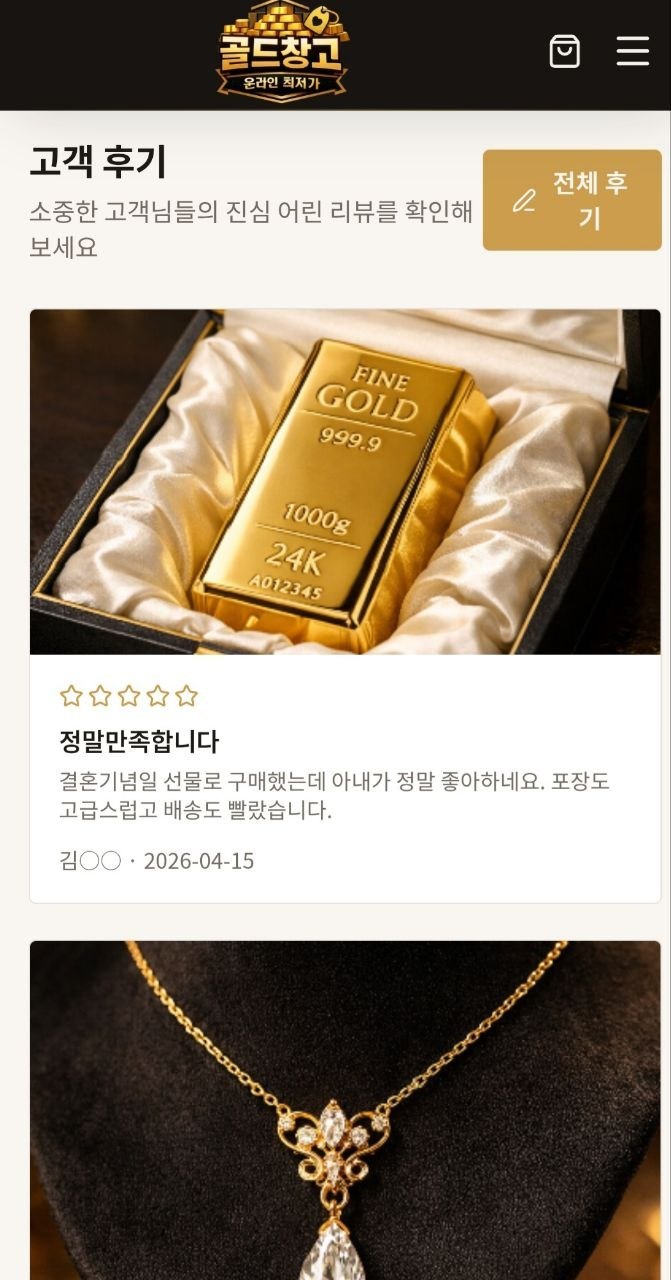
Task: Click the review date 2026-04-15
Action: point(199,861)
